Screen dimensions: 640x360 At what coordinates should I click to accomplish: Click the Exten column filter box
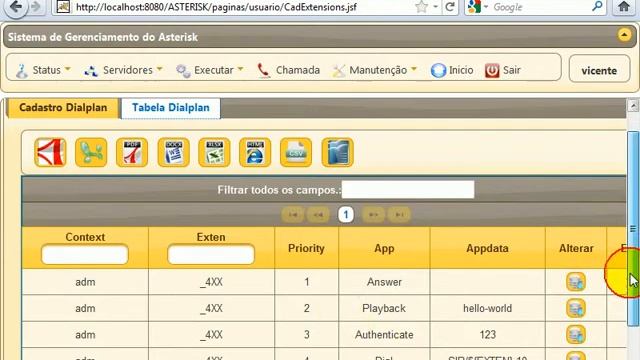point(211,255)
